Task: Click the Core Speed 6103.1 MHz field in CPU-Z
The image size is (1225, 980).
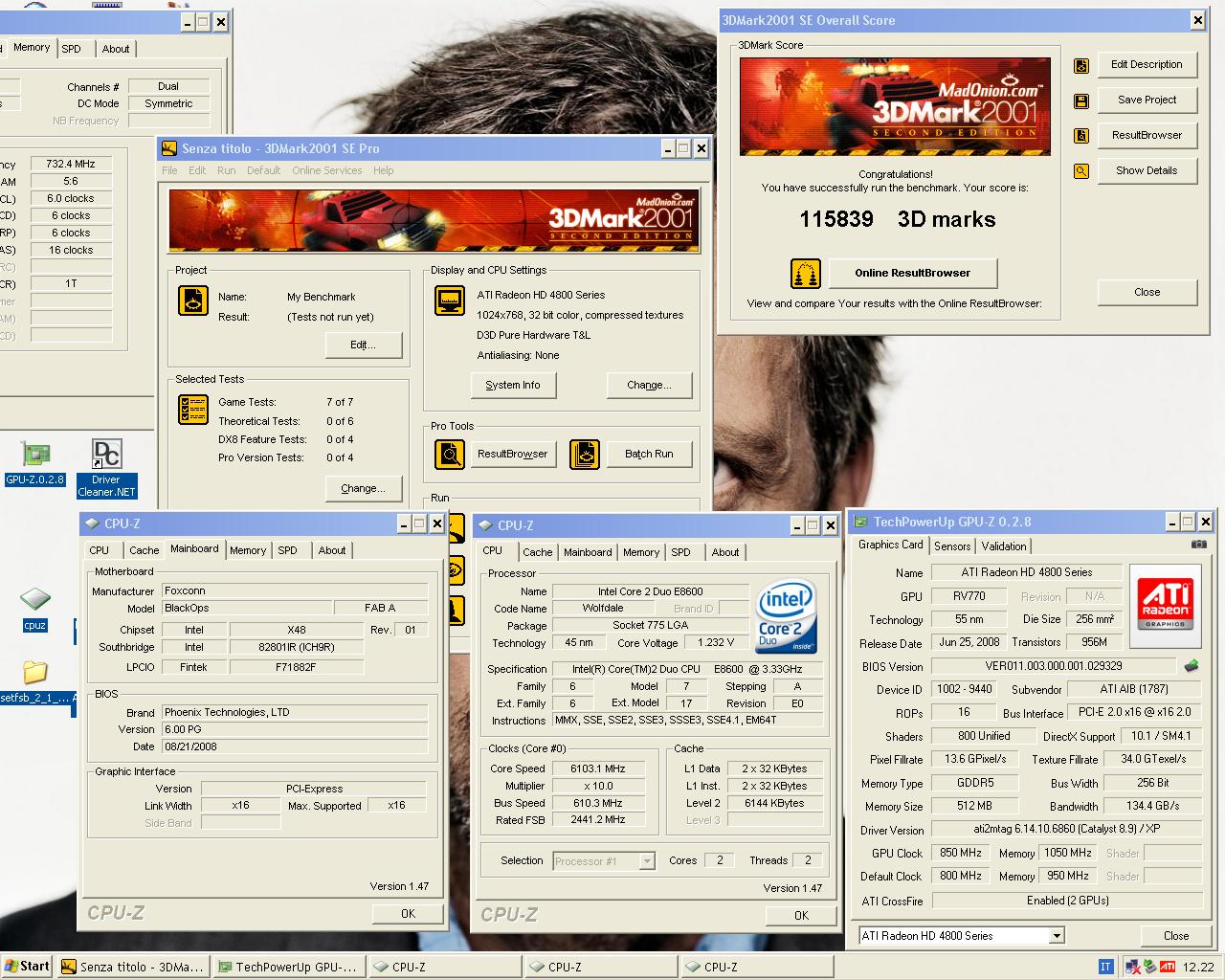Action: click(x=597, y=768)
